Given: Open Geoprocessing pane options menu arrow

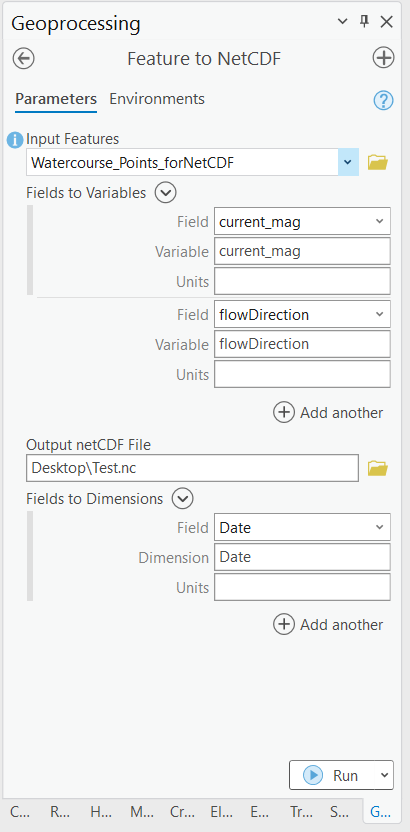Looking at the screenshot, I should [x=343, y=21].
